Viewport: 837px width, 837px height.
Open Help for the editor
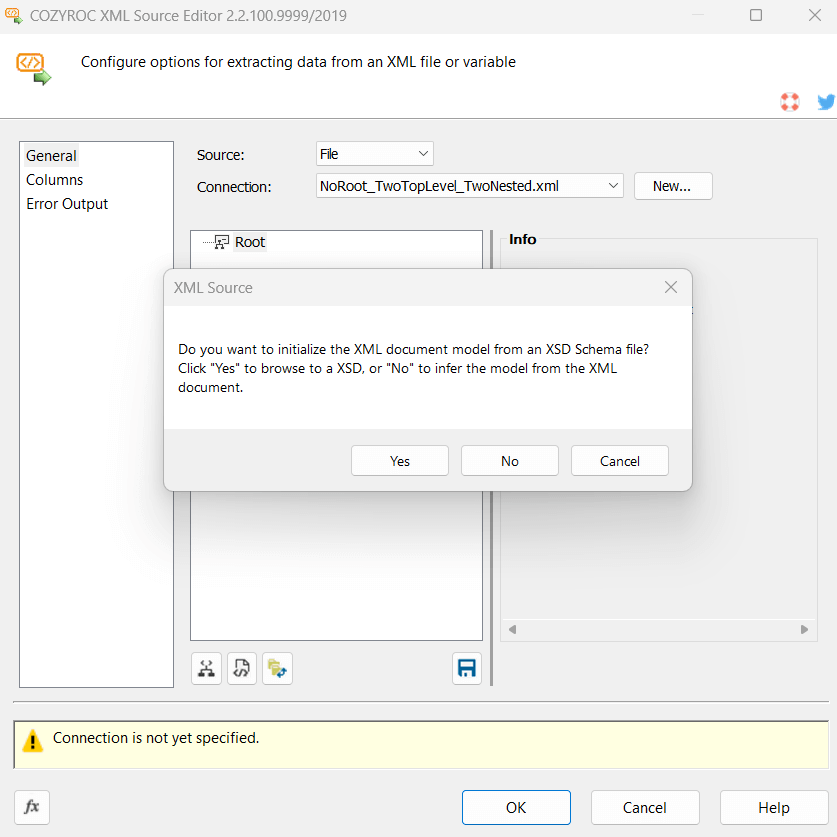tap(774, 807)
